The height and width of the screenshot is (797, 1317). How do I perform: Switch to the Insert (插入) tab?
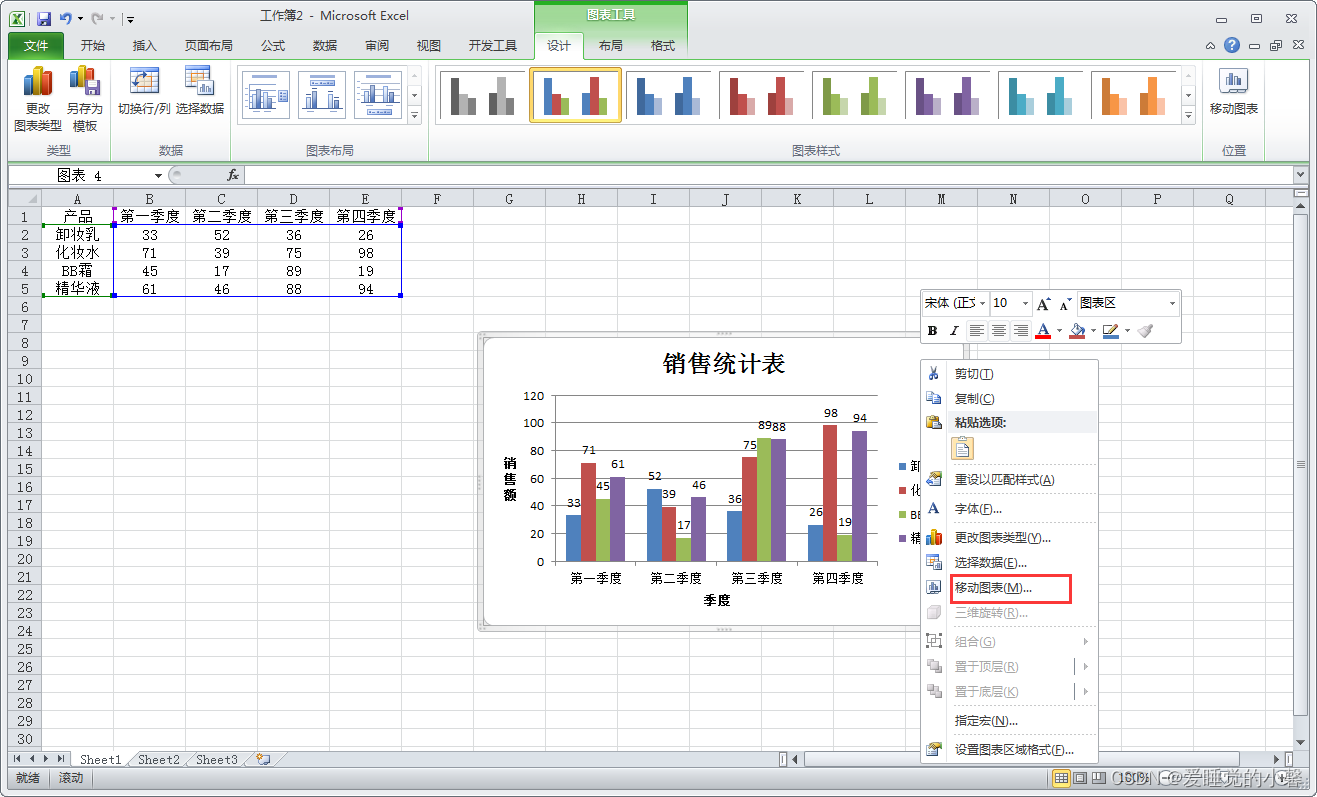click(x=145, y=45)
